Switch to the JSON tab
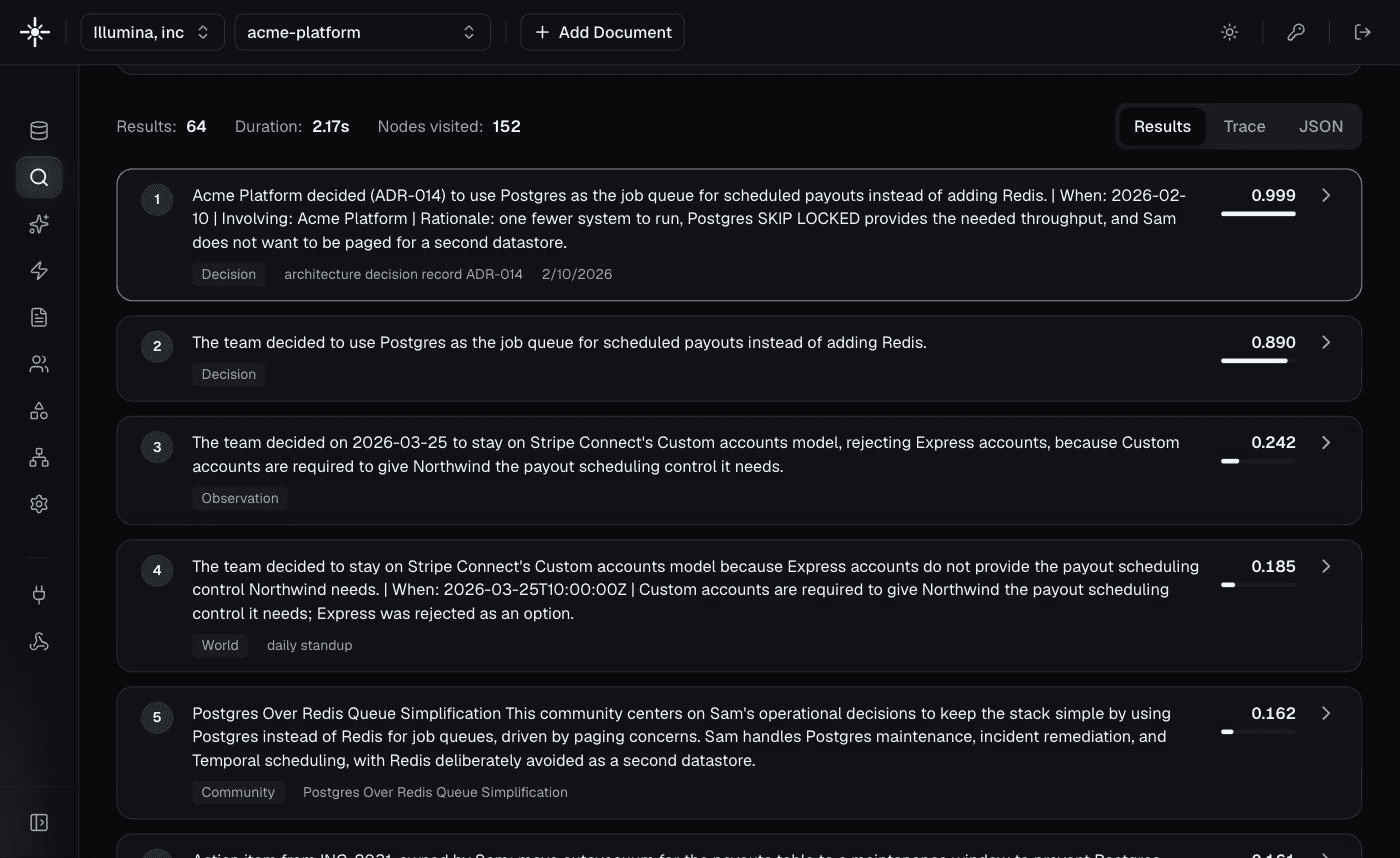This screenshot has width=1400, height=858. [1320, 126]
